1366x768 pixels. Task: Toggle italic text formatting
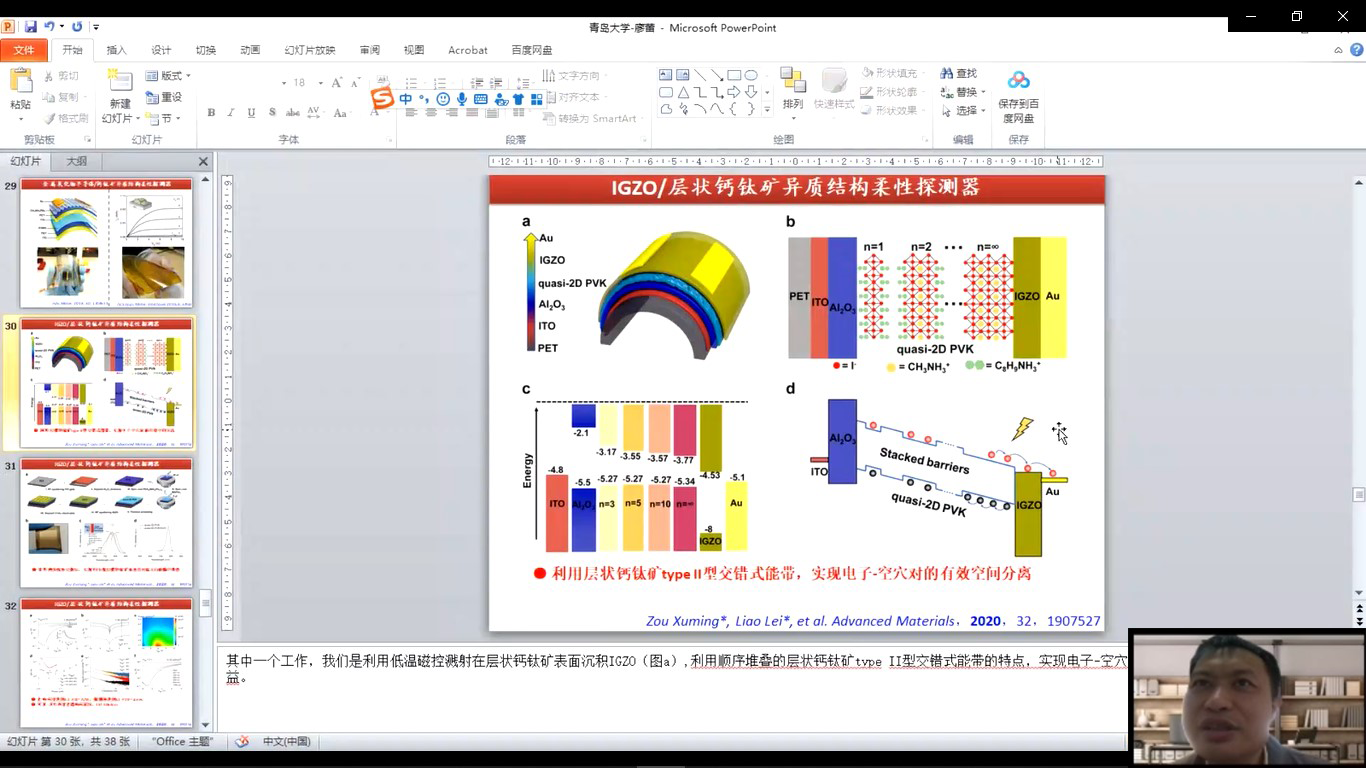click(x=231, y=113)
